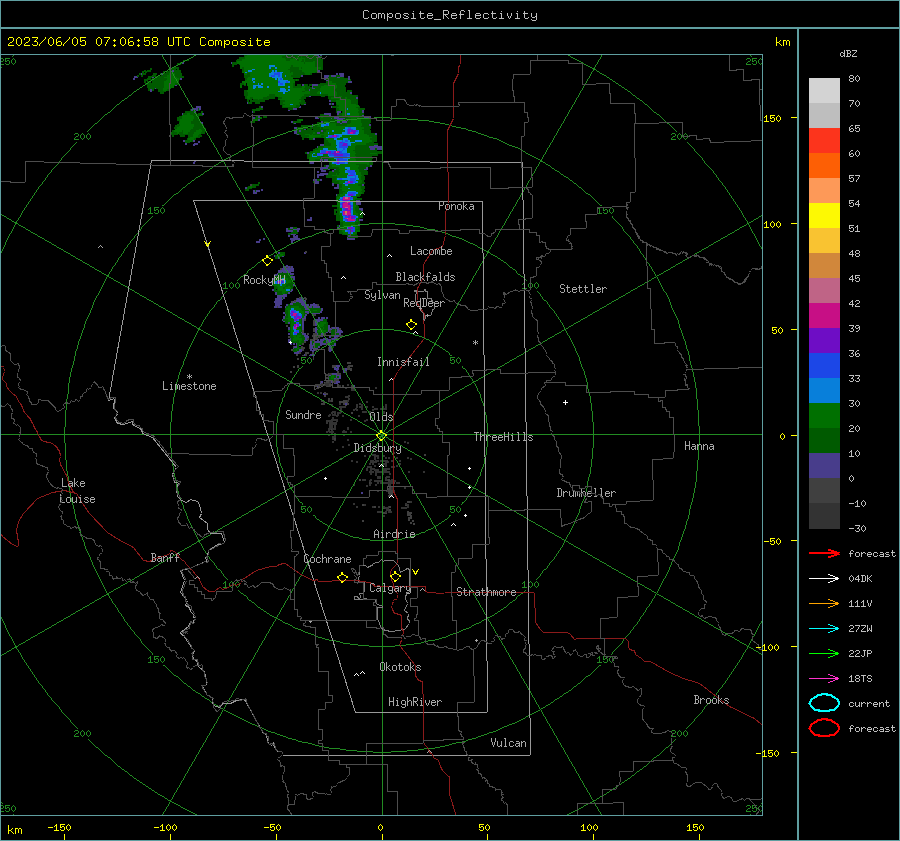Click the Stettler city label
The height and width of the screenshot is (841, 900).
pyautogui.click(x=583, y=289)
